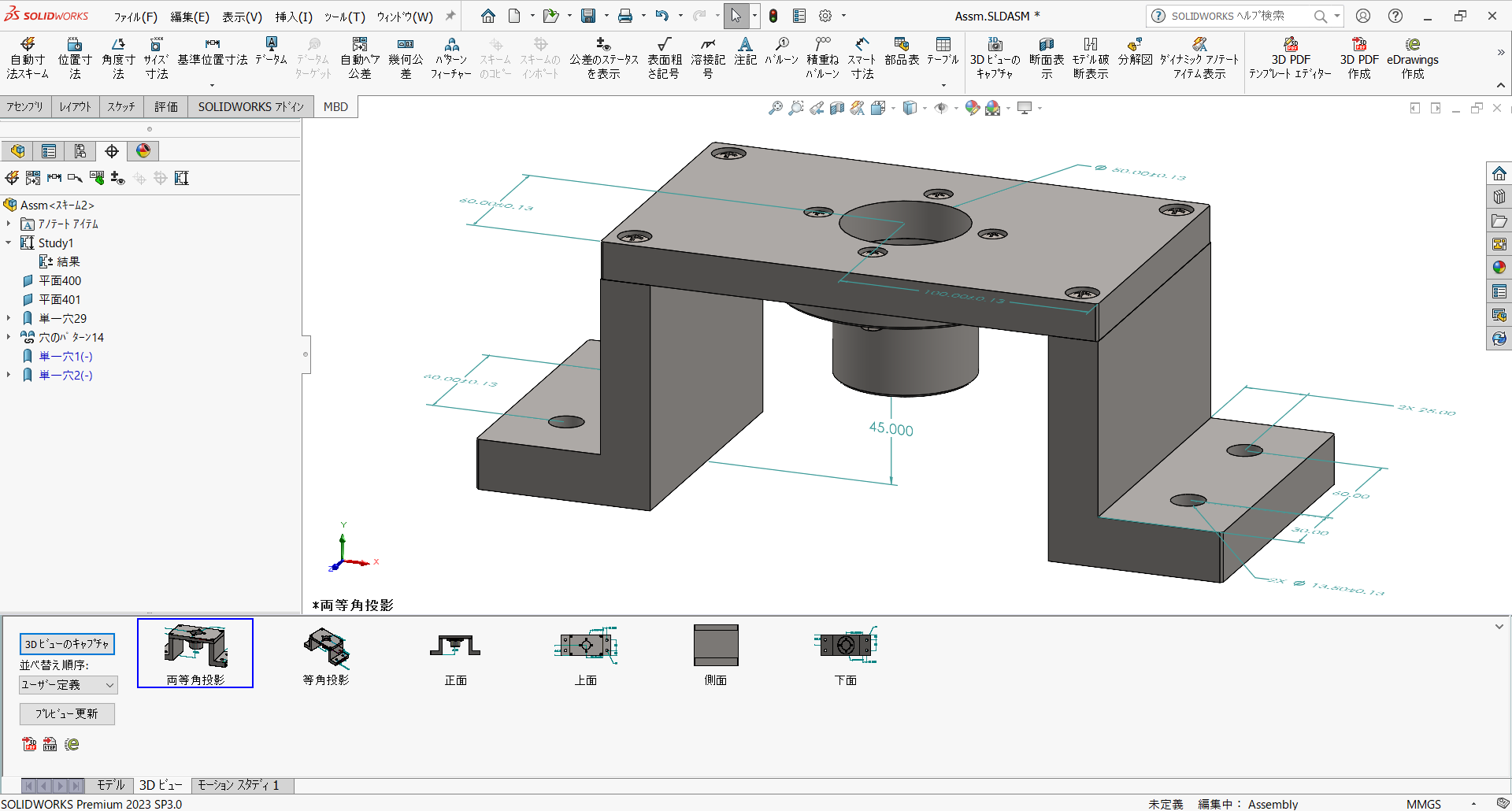Open the 挿入(I) menu
The width and height of the screenshot is (1512, 811).
(294, 17)
